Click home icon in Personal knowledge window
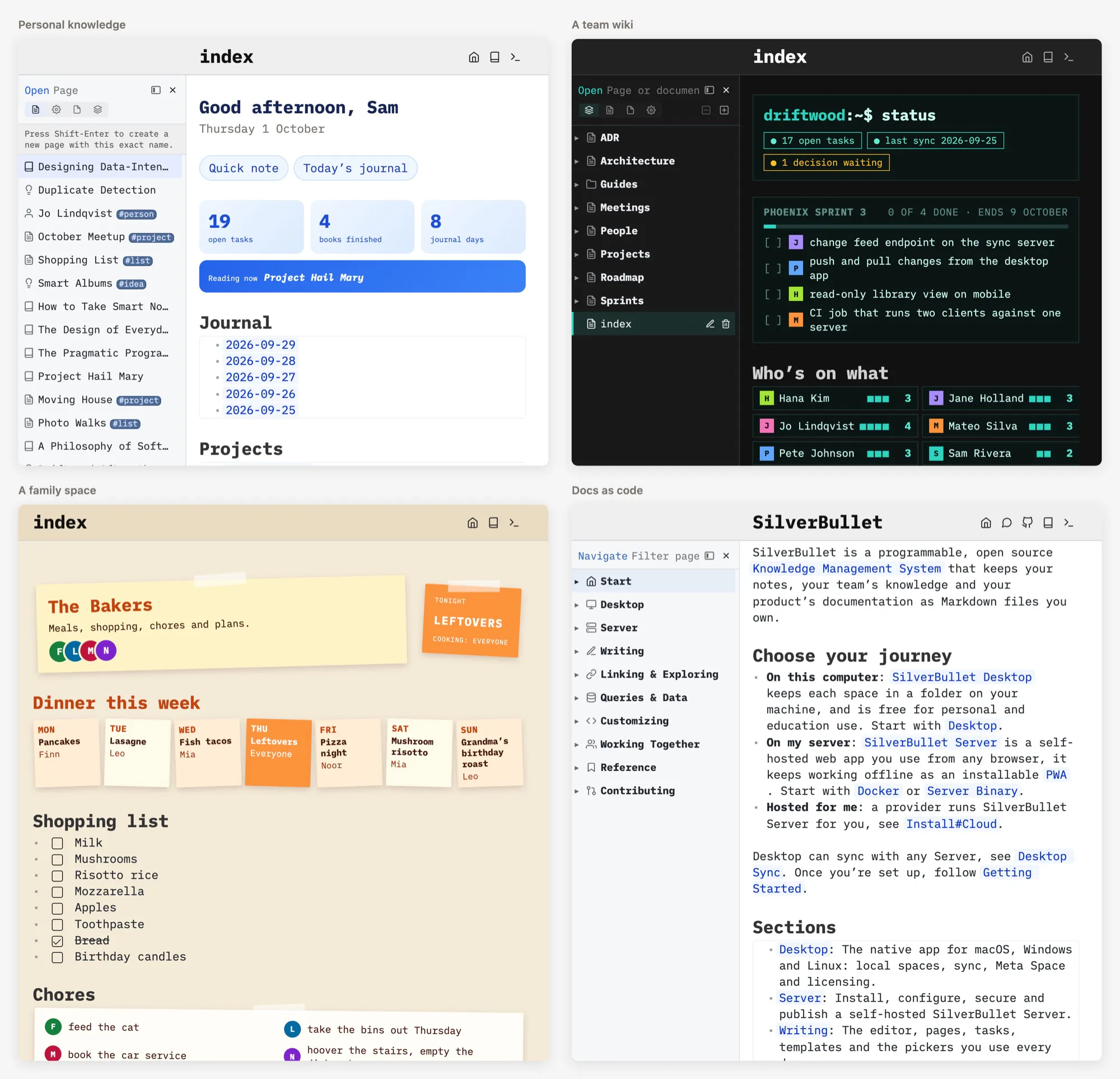Viewport: 1120px width, 1079px height. point(474,57)
